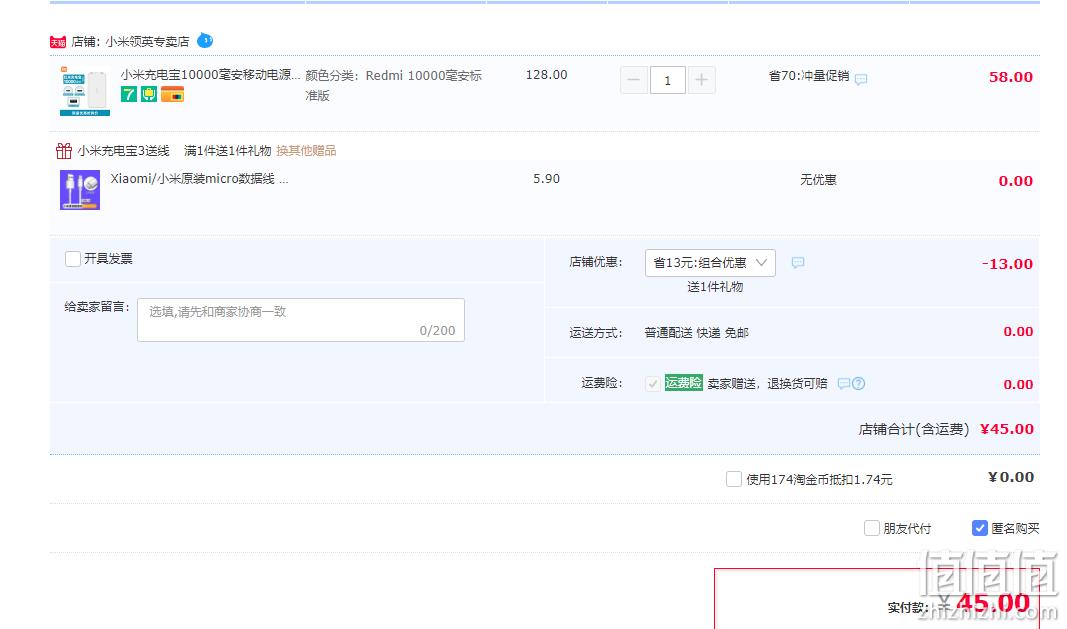Click the 给卖家留言 message text box
This screenshot has width=1067, height=629.
pyautogui.click(x=301, y=320)
